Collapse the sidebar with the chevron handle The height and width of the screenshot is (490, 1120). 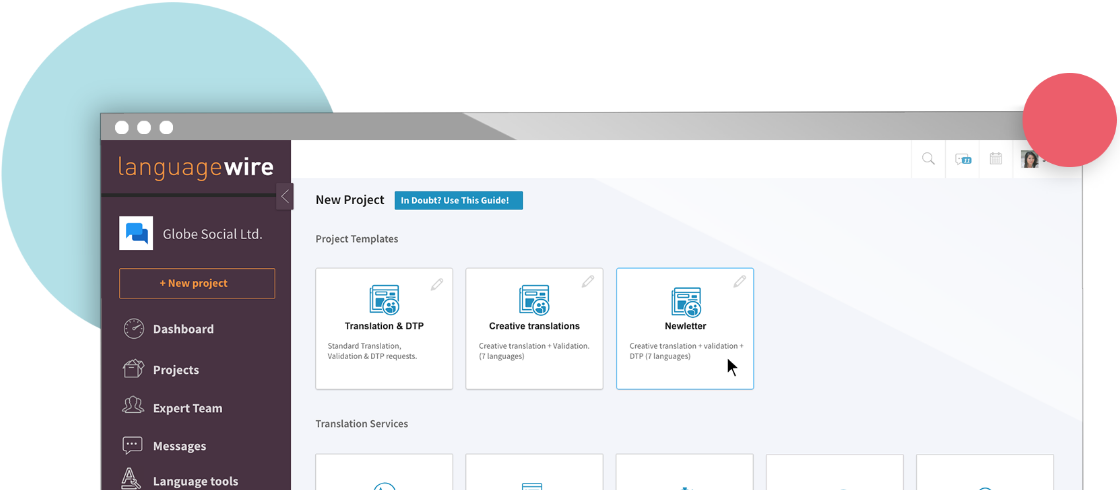tap(285, 196)
